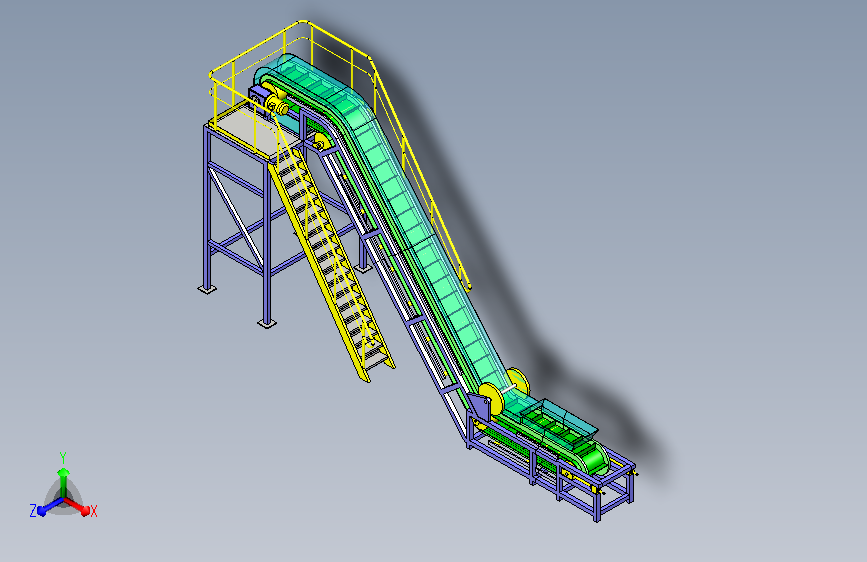
Task: Pick the yellow wheel at the lower bend
Action: [x=491, y=399]
